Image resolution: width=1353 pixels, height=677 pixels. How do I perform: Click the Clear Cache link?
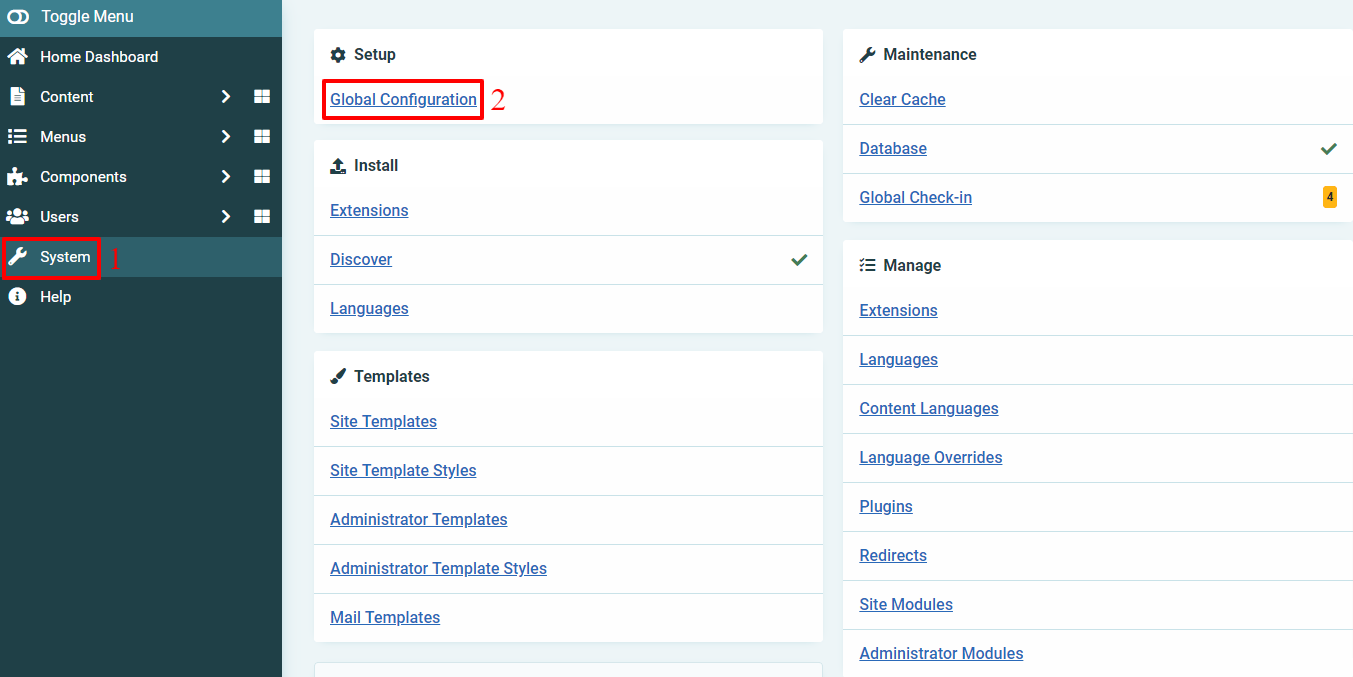point(902,99)
